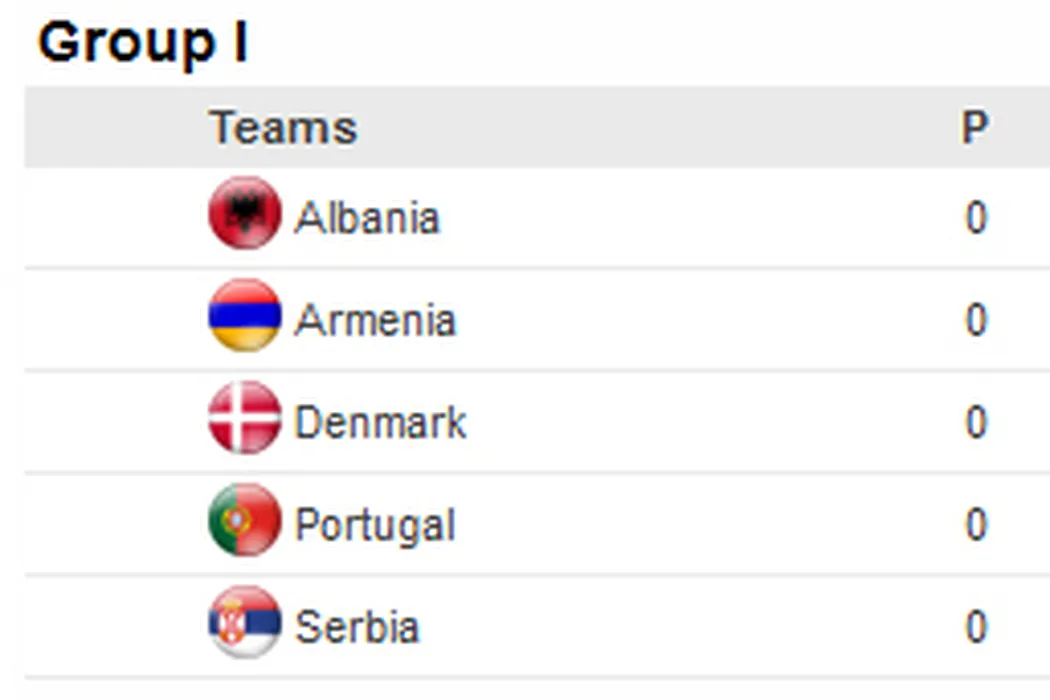Click the Denmark flag icon
This screenshot has height=700, width=1050.
pos(244,418)
